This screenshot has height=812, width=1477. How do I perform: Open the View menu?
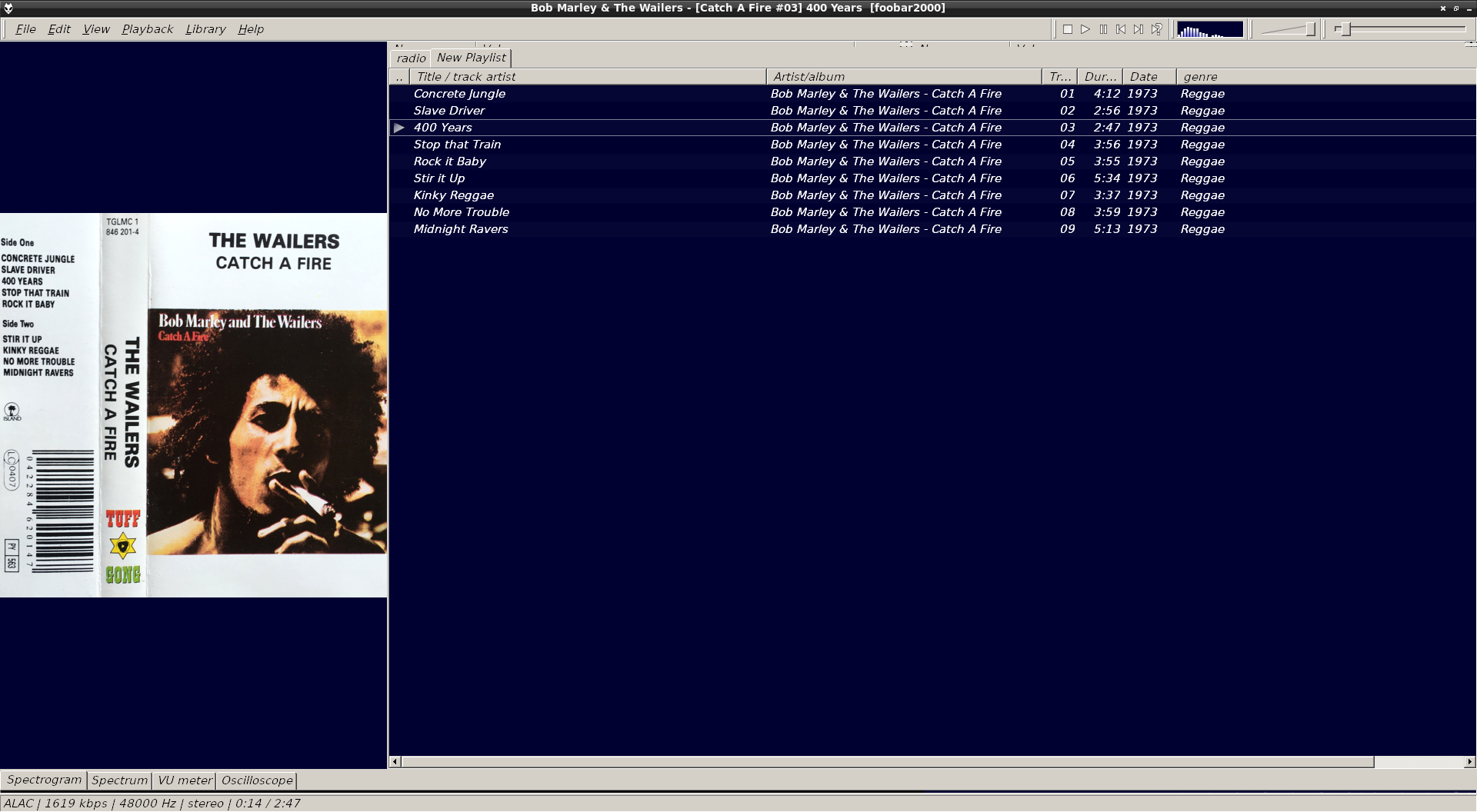click(96, 29)
